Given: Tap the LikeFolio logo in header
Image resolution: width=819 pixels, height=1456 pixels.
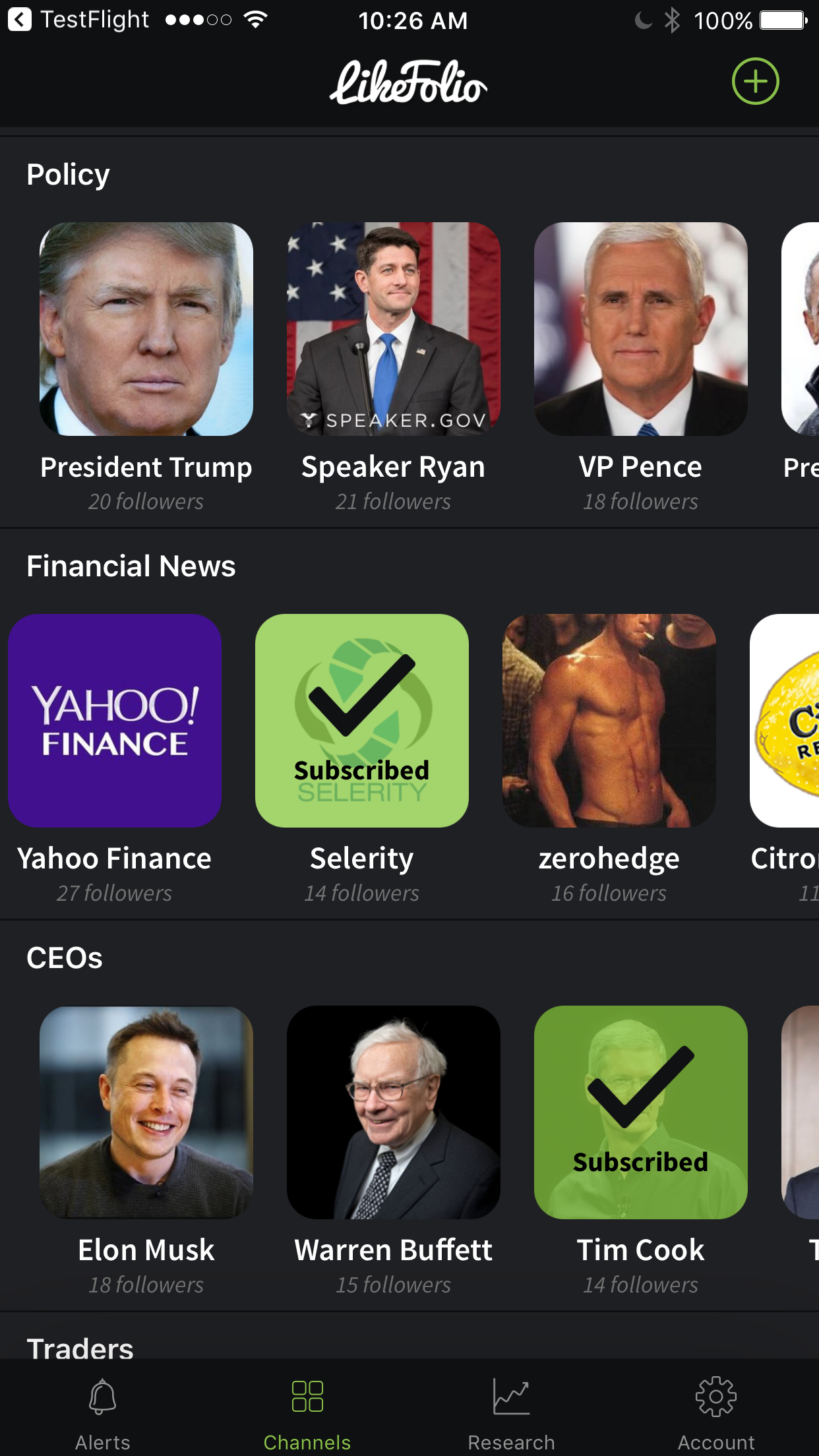Looking at the screenshot, I should tap(409, 82).
